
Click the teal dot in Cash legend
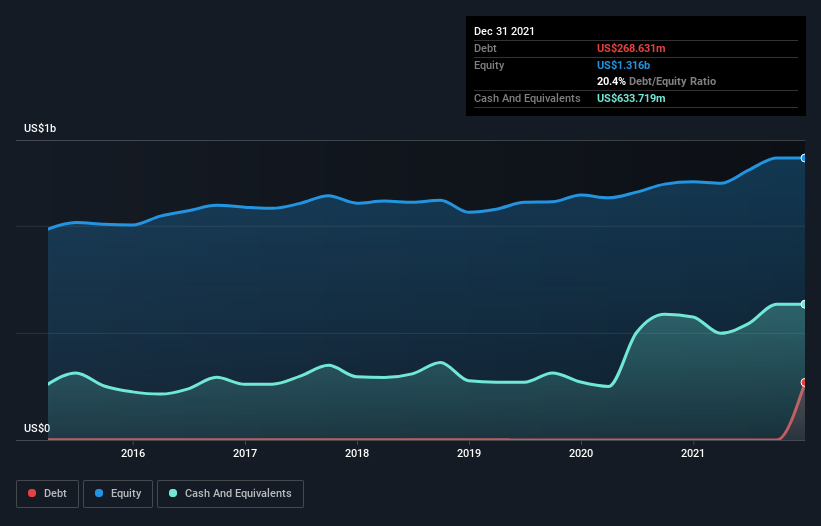click(x=173, y=493)
